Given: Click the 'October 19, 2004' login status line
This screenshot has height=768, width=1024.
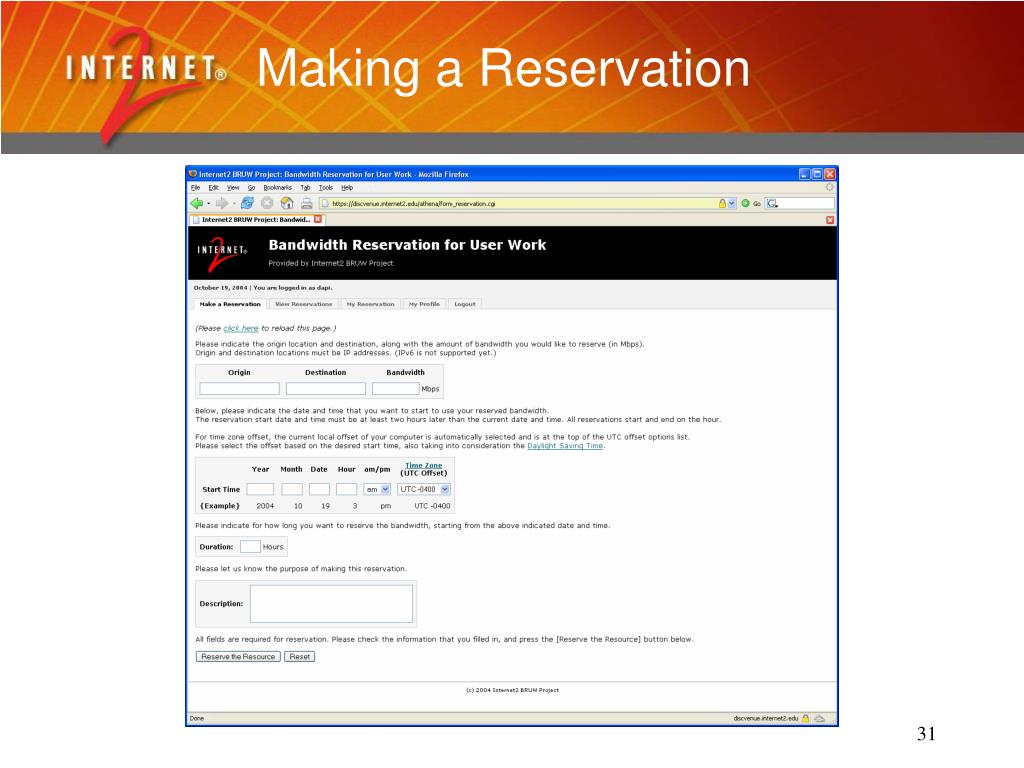Looking at the screenshot, I should point(263,287).
